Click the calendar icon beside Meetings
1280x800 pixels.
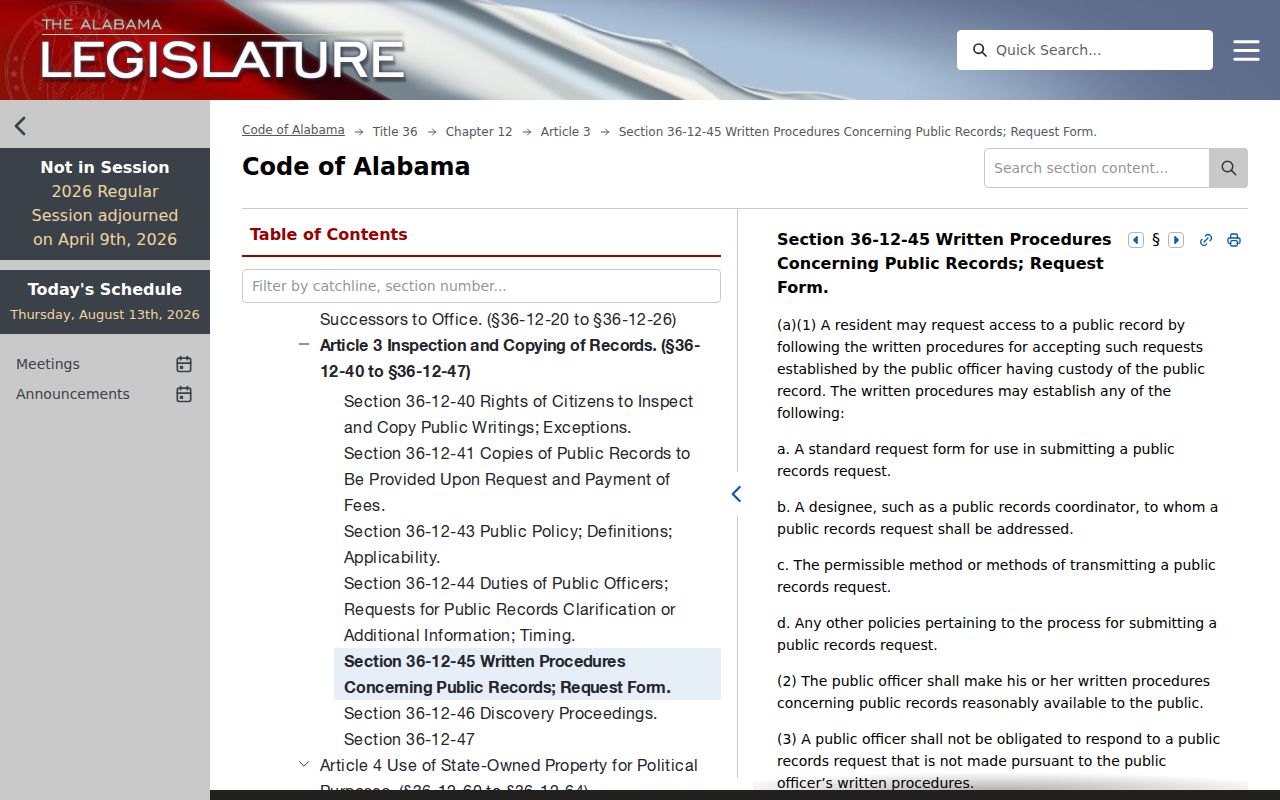tap(184, 364)
